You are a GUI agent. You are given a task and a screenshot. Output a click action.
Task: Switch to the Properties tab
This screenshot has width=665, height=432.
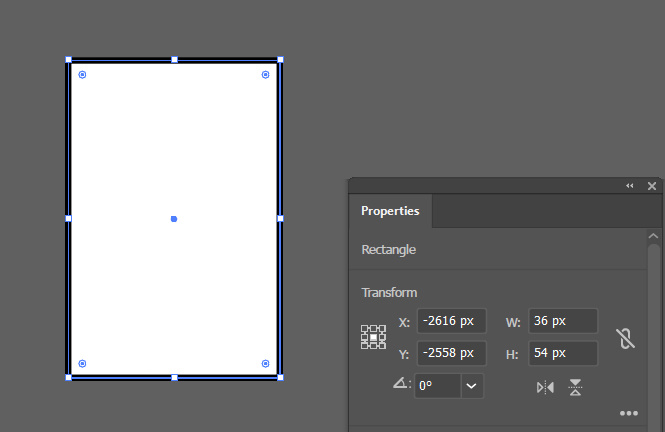390,211
